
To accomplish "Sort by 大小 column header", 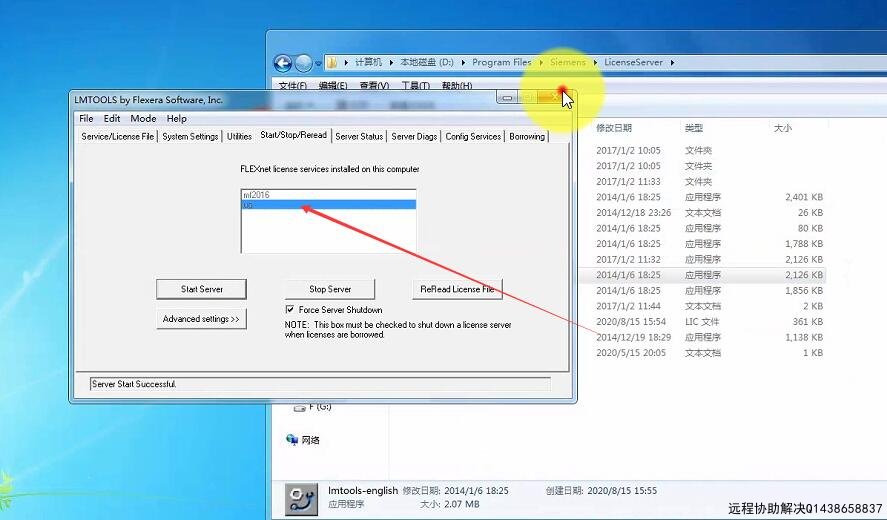I will tap(782, 128).
